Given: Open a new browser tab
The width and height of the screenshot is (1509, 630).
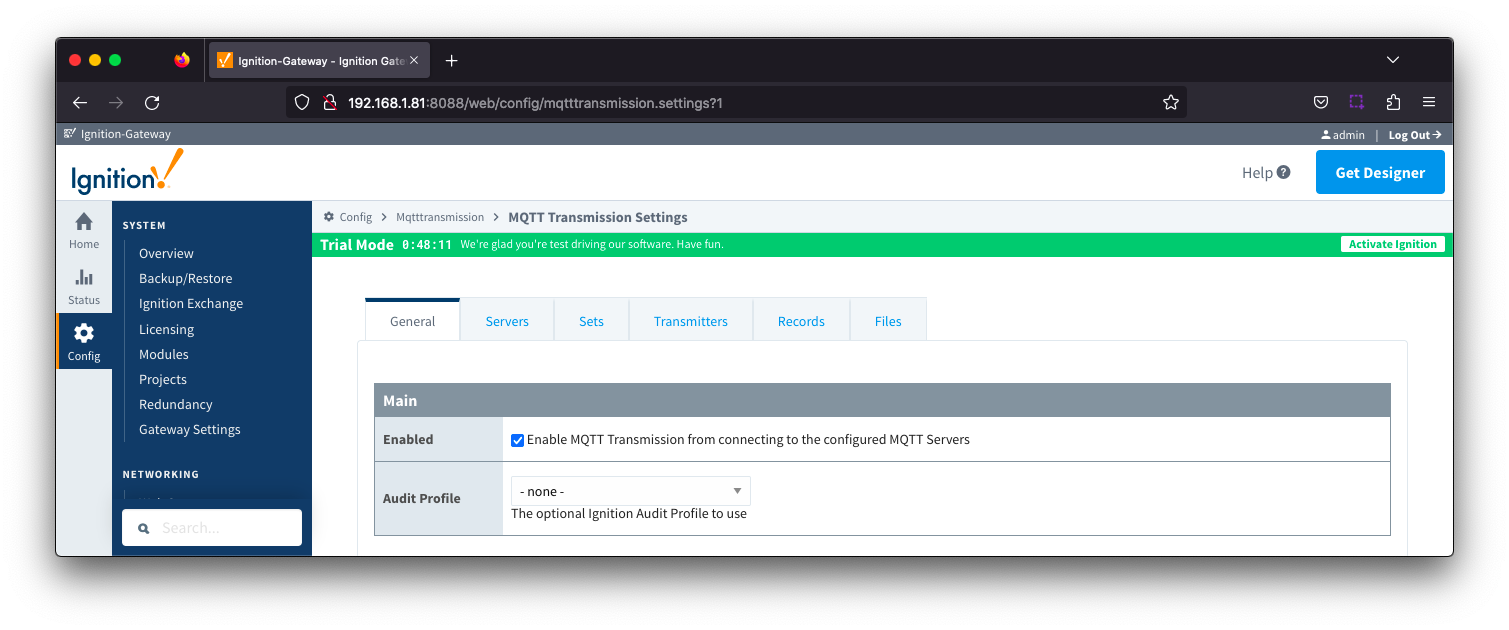Looking at the screenshot, I should coord(451,61).
